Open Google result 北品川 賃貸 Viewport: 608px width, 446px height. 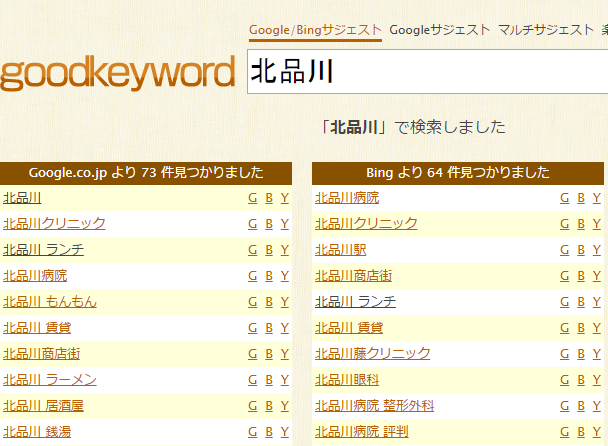point(37,328)
